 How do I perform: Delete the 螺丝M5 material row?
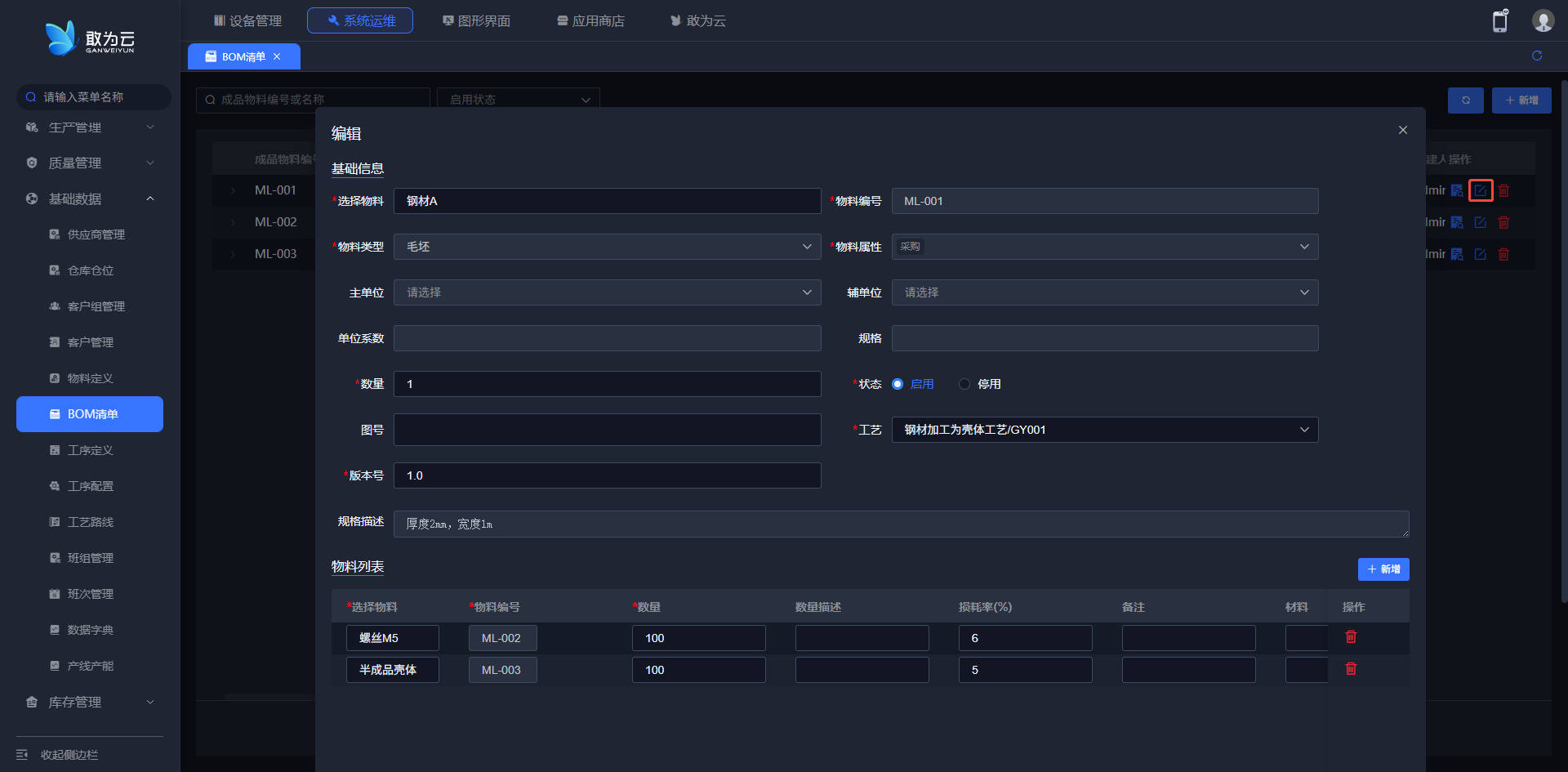pyautogui.click(x=1351, y=637)
